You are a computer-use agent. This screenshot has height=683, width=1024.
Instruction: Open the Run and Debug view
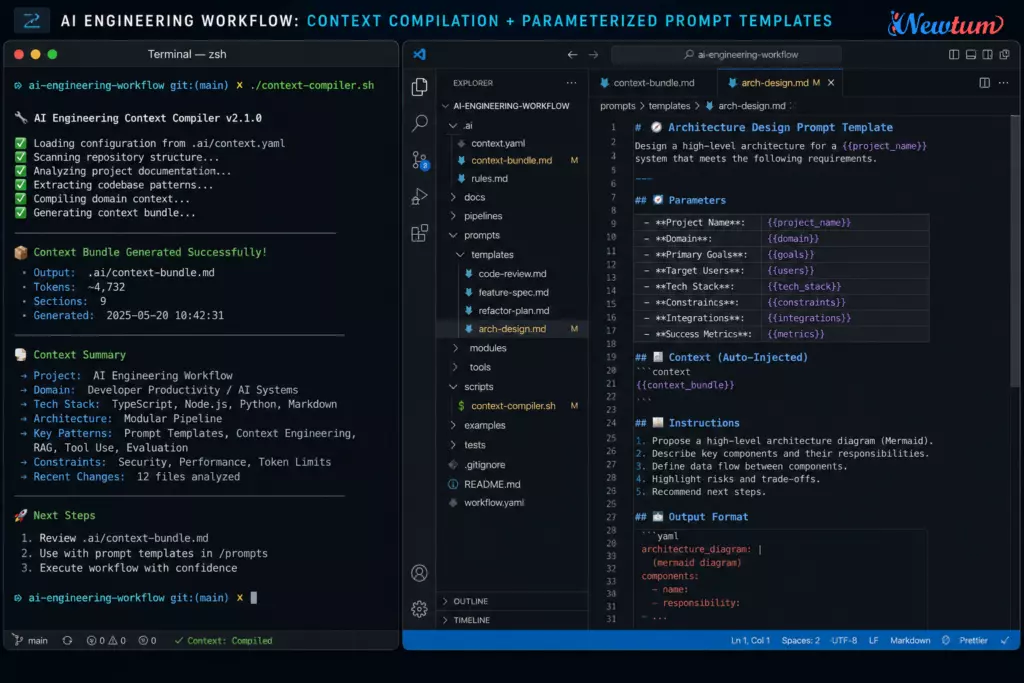[420, 197]
